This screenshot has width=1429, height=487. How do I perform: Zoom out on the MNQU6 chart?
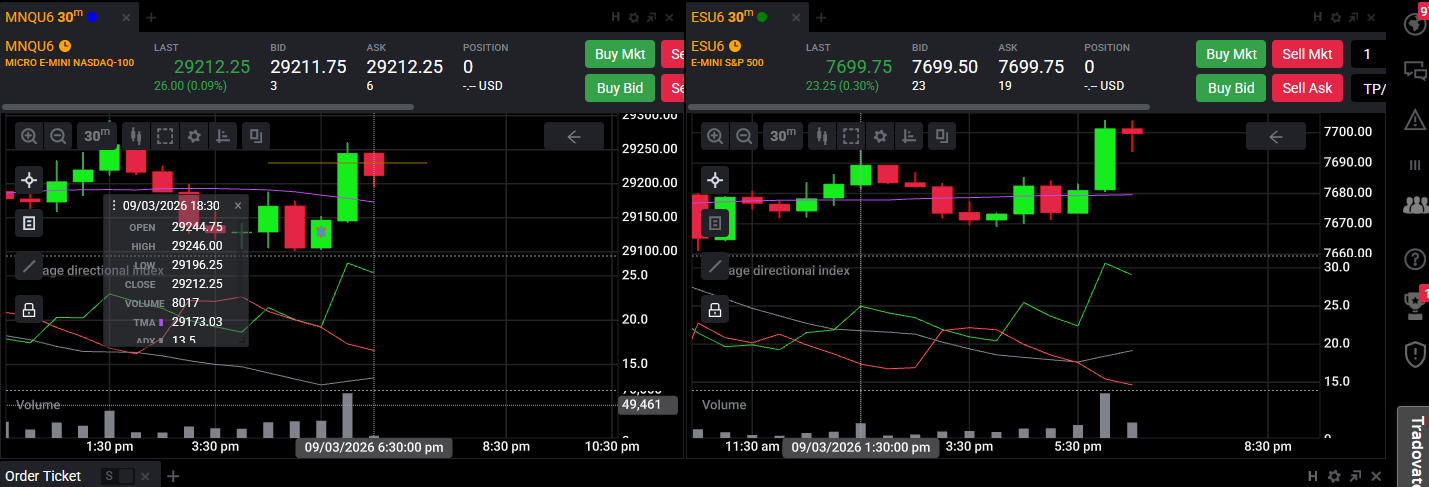pos(58,136)
